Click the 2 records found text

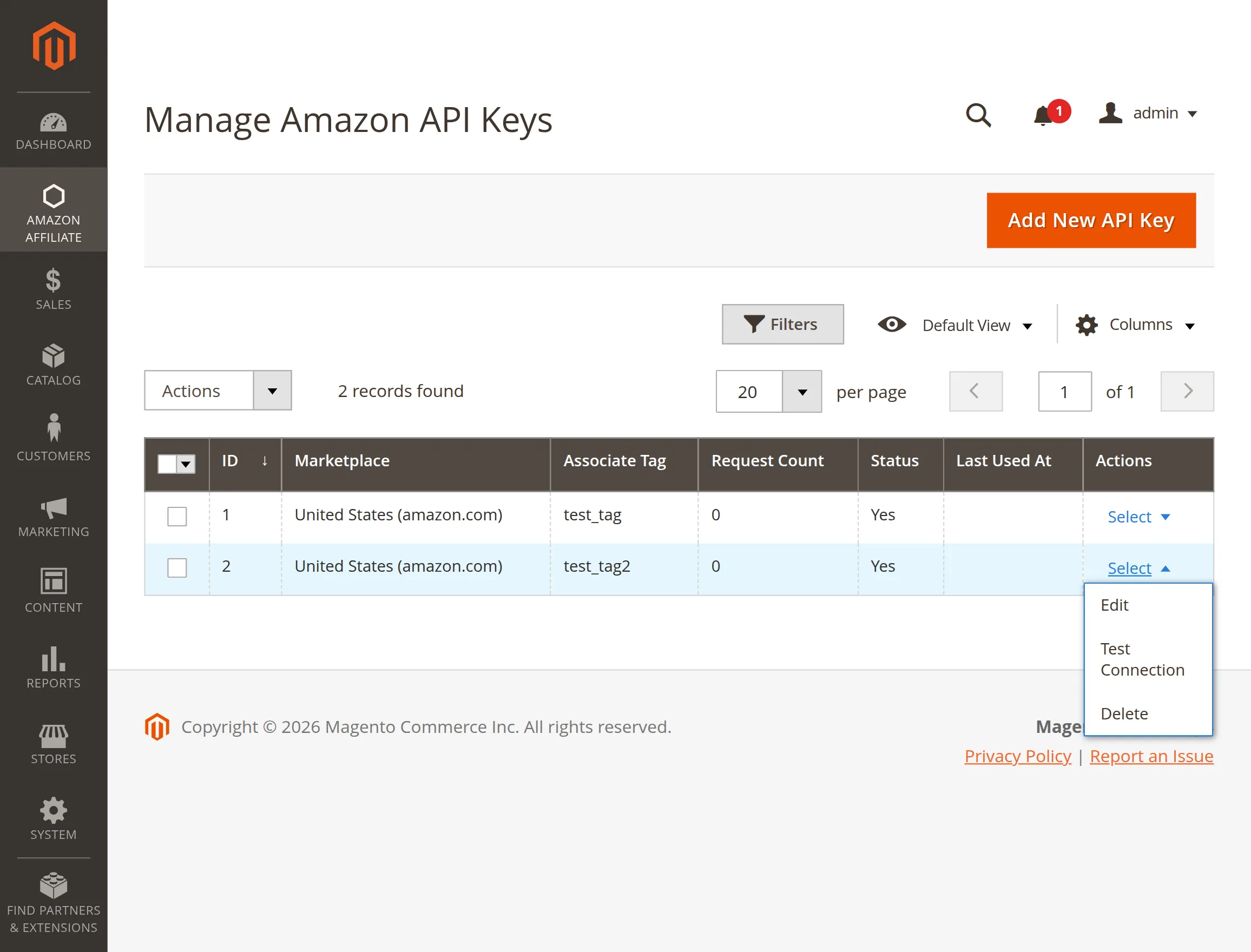tap(400, 391)
